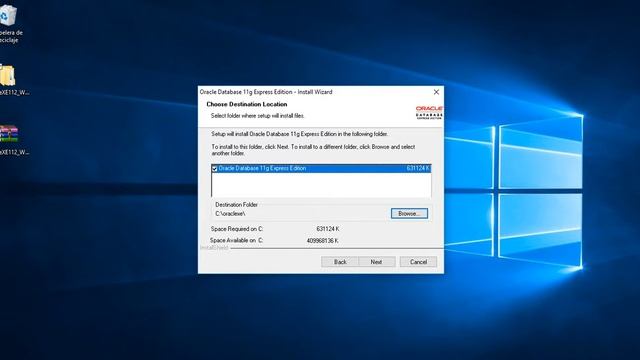This screenshot has width=640, height=360.
Task: Click the 631124 K space required value
Action: pos(327,229)
